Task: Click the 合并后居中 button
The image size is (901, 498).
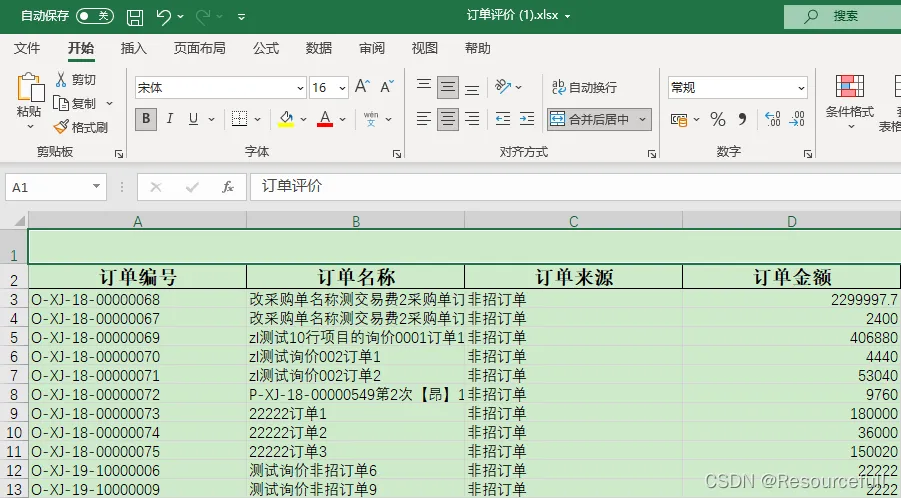Action: (599, 119)
